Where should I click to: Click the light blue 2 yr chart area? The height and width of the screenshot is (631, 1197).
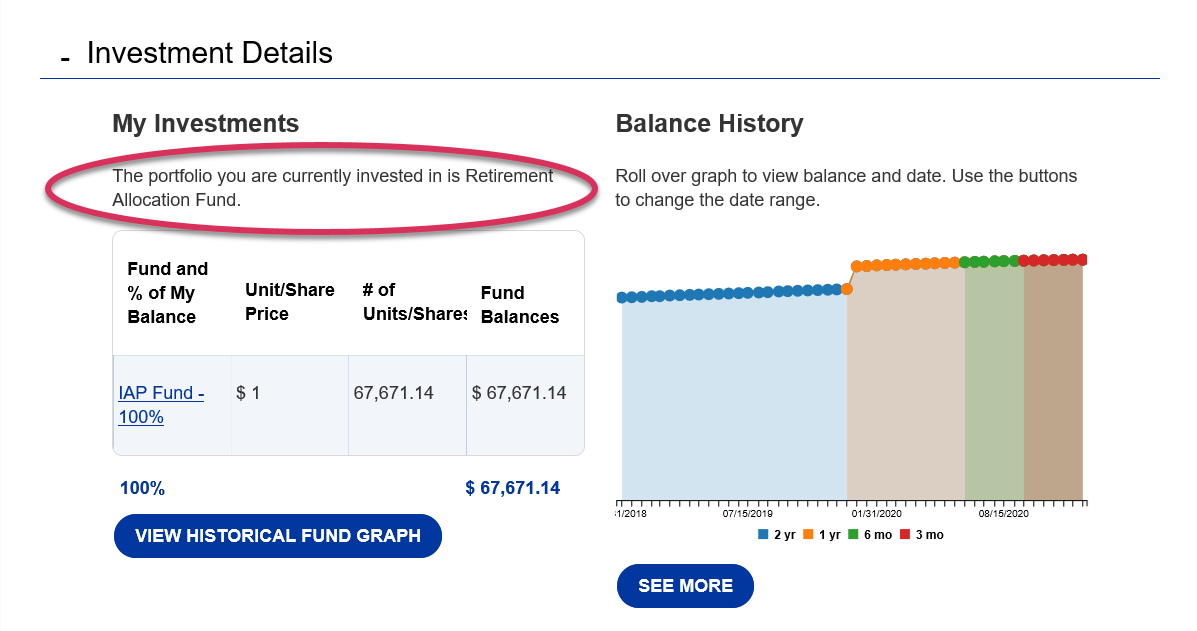click(733, 400)
